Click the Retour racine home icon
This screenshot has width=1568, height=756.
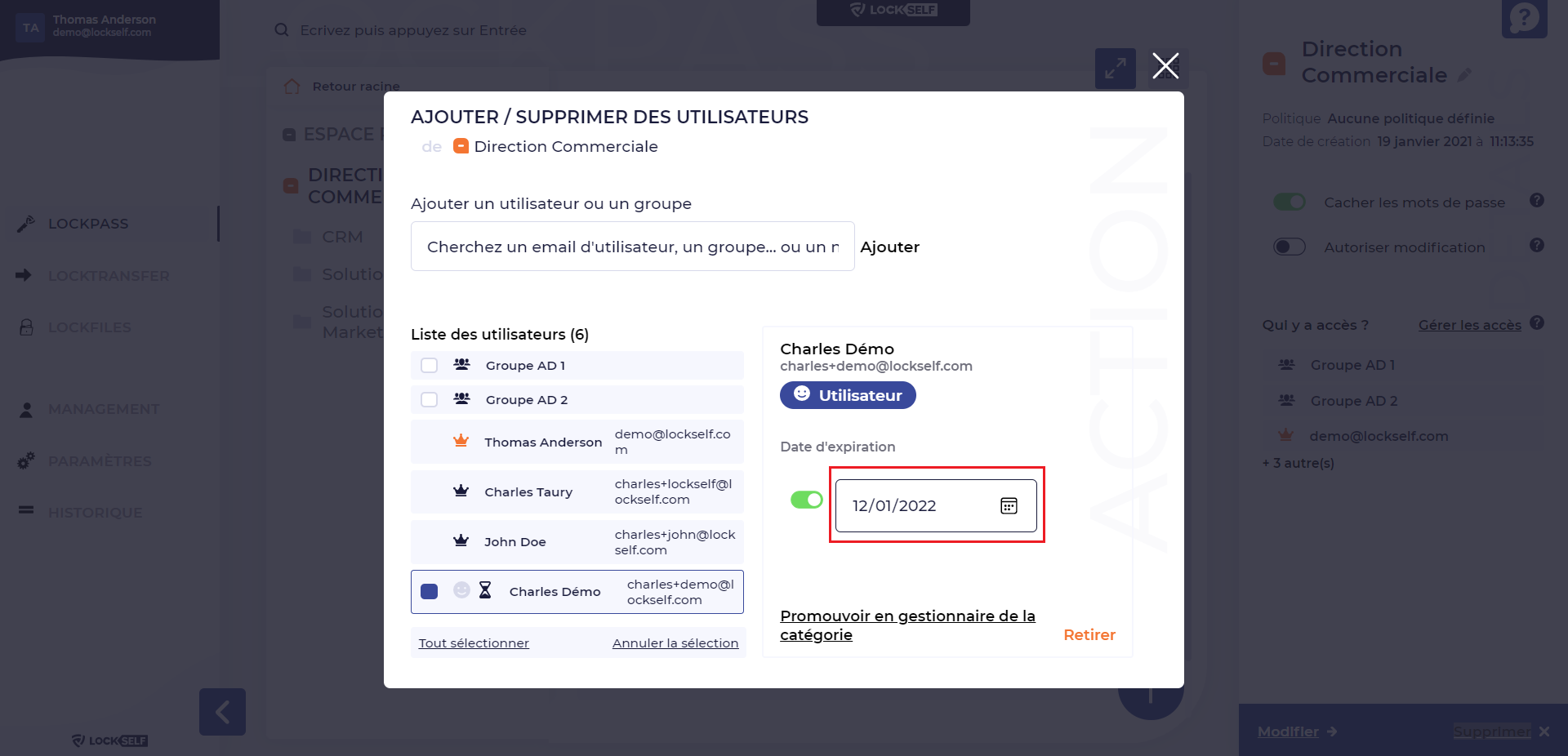(292, 87)
